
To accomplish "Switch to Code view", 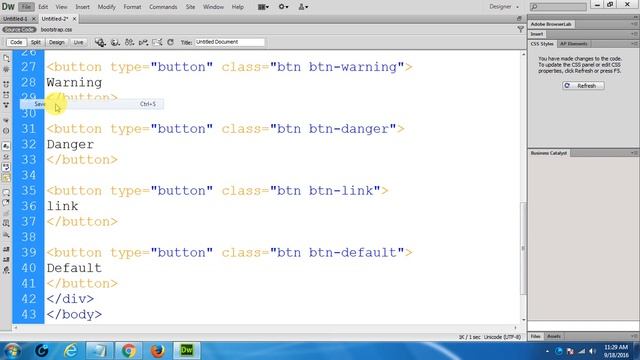I will pos(16,42).
